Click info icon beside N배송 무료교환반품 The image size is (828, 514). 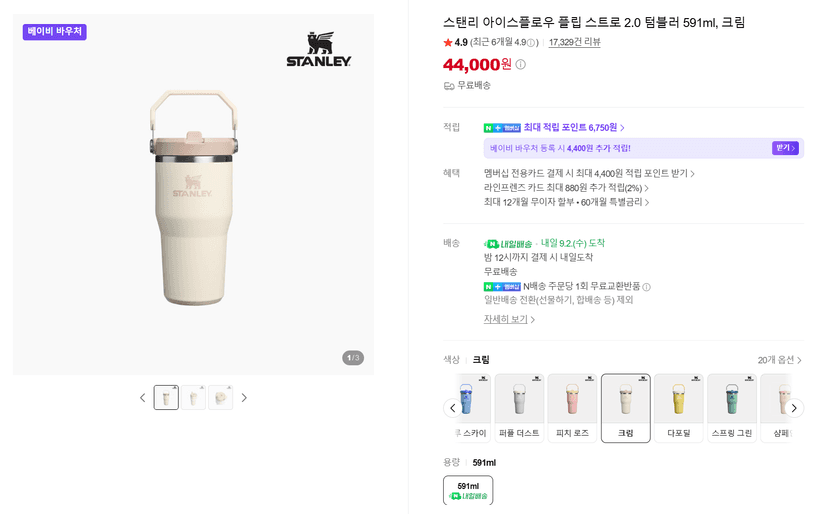tap(646, 287)
